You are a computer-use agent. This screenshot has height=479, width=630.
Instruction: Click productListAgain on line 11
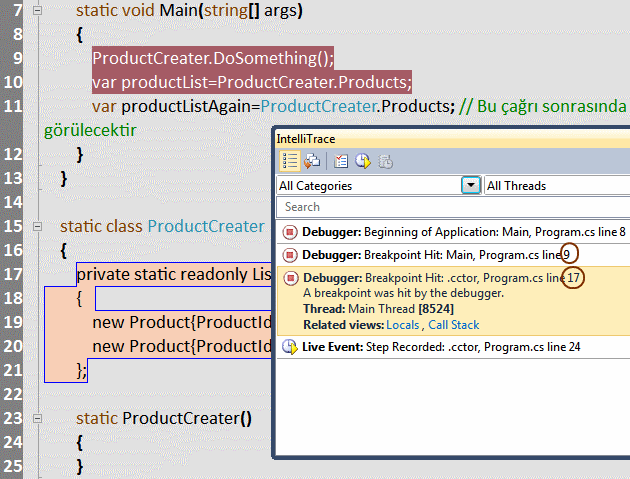[x=186, y=106]
